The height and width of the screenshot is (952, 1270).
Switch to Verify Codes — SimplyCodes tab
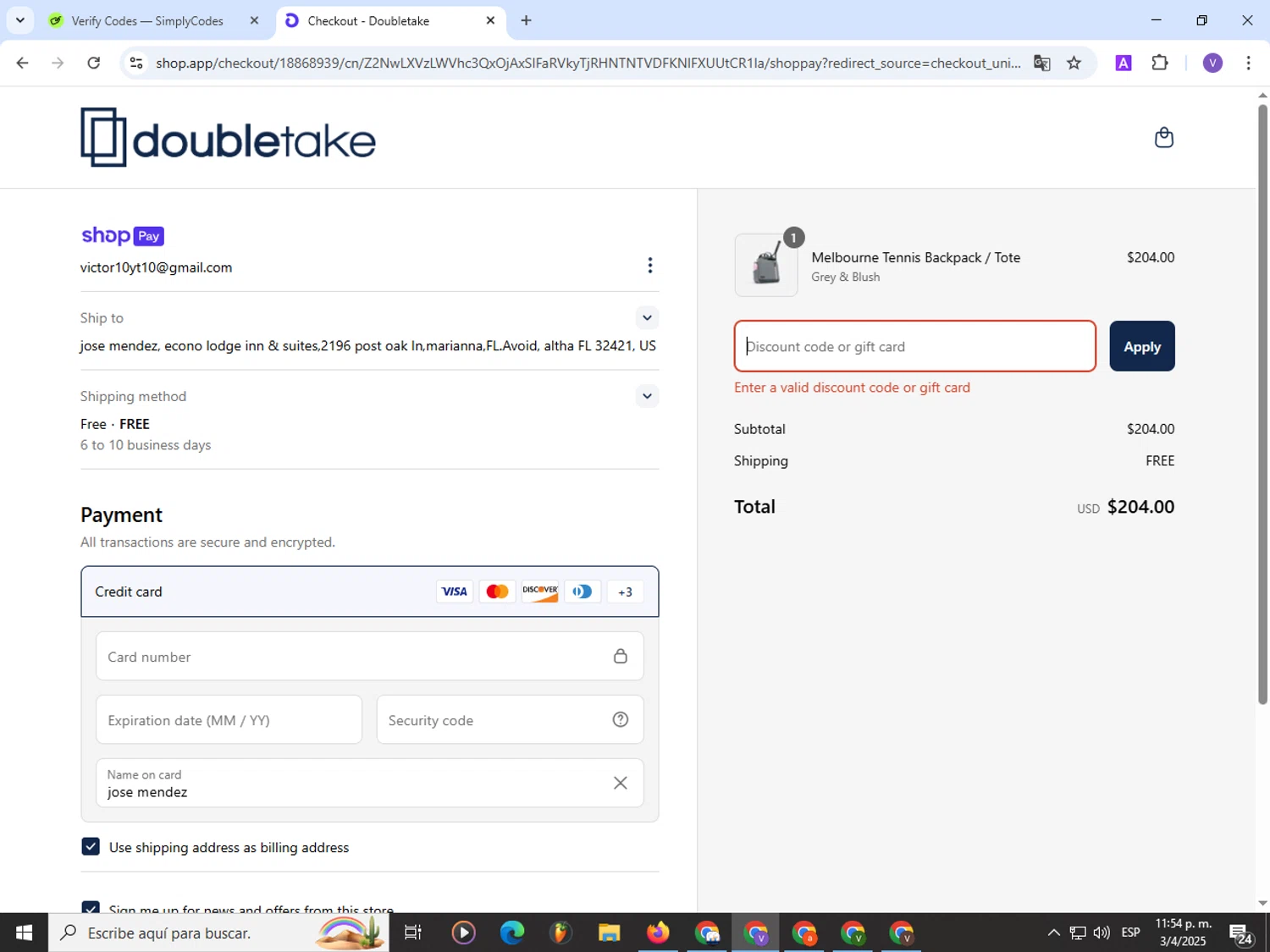[x=146, y=21]
